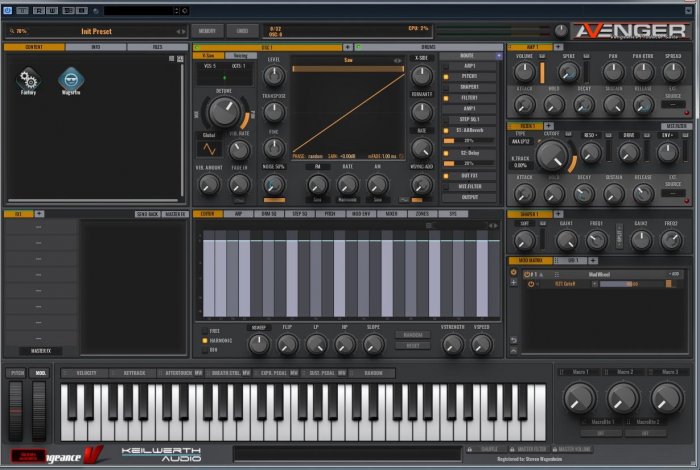Adjust the Macro 1 knob
This screenshot has height=470, width=700.
pyautogui.click(x=579, y=398)
